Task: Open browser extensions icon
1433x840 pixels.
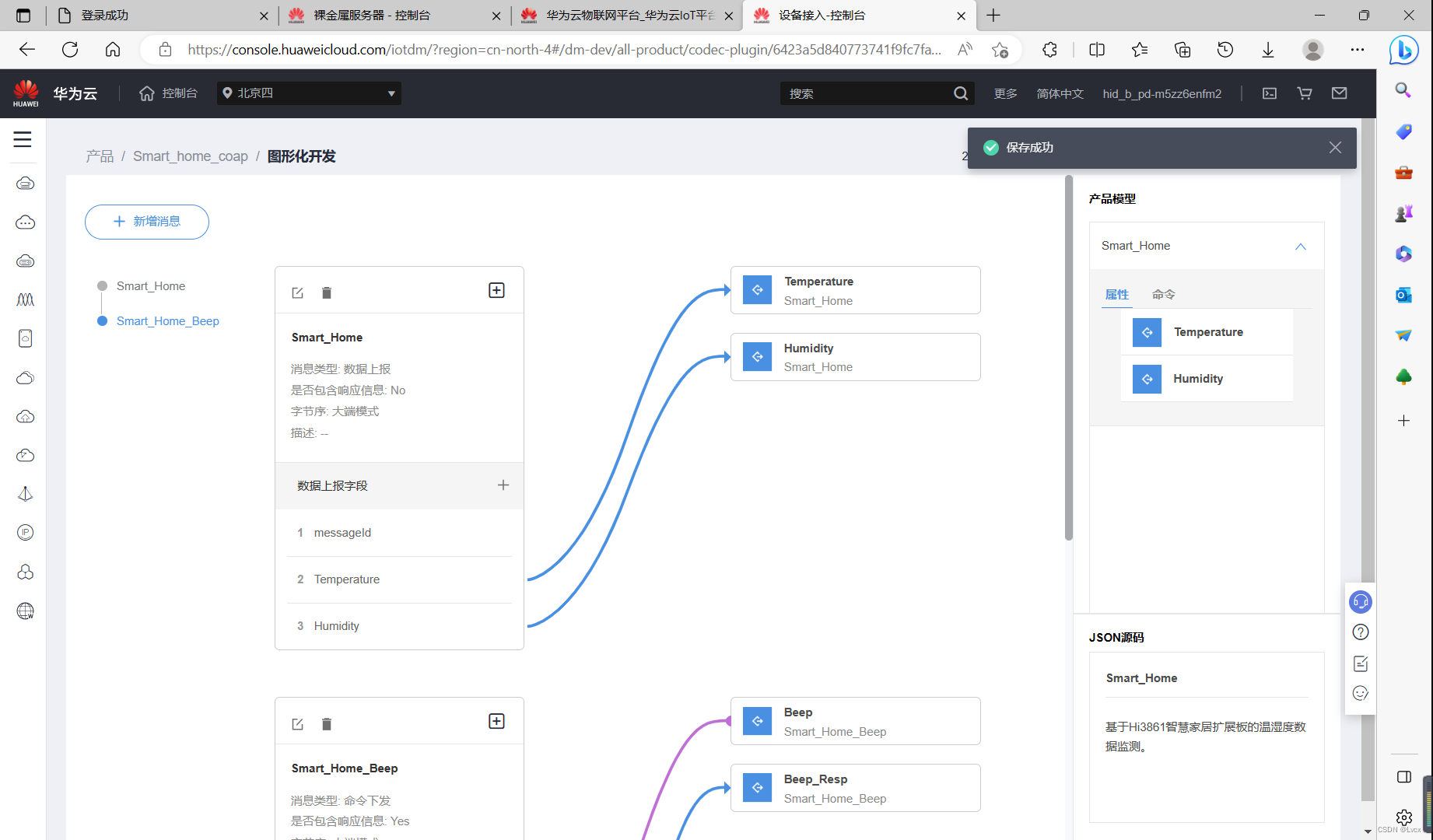Action: coord(1049,50)
